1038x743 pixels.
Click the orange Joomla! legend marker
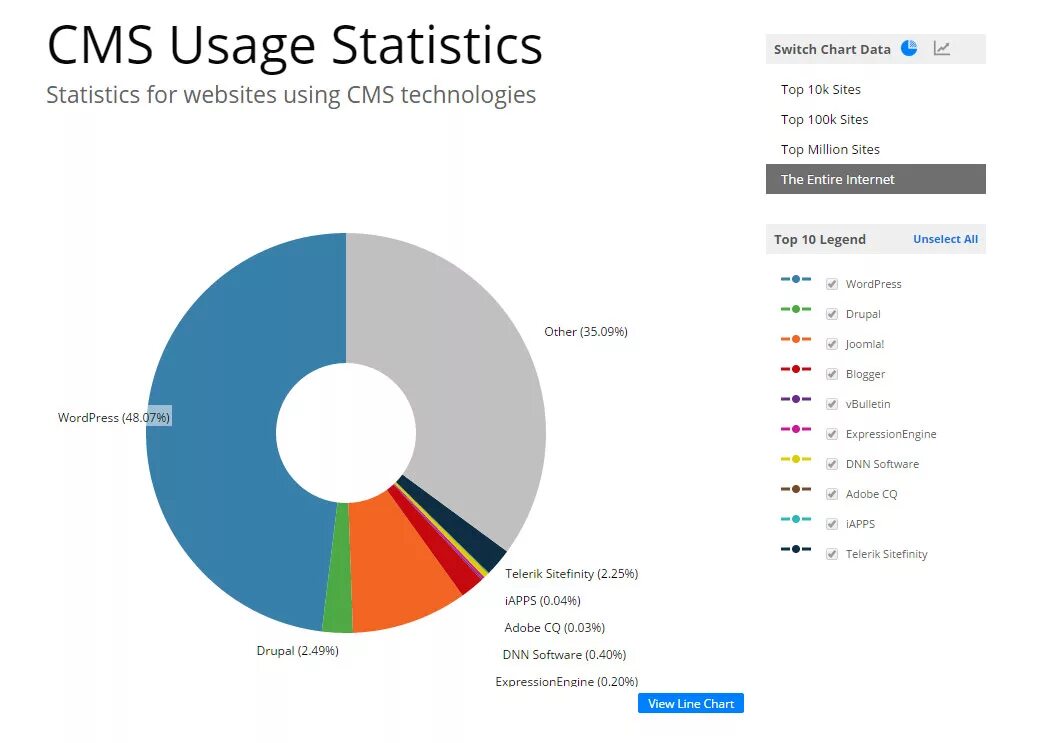(796, 339)
